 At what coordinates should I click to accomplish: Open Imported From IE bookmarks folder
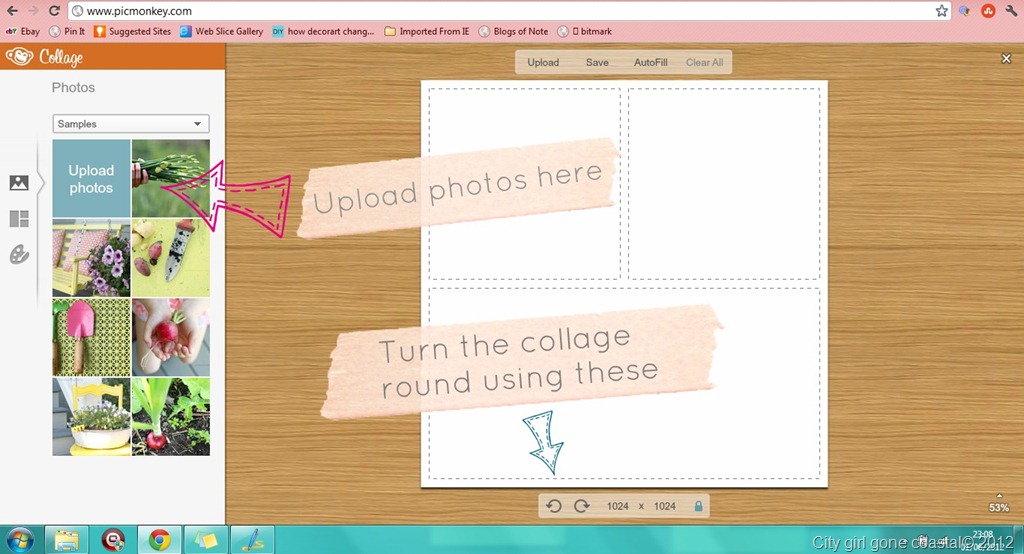pyautogui.click(x=427, y=31)
